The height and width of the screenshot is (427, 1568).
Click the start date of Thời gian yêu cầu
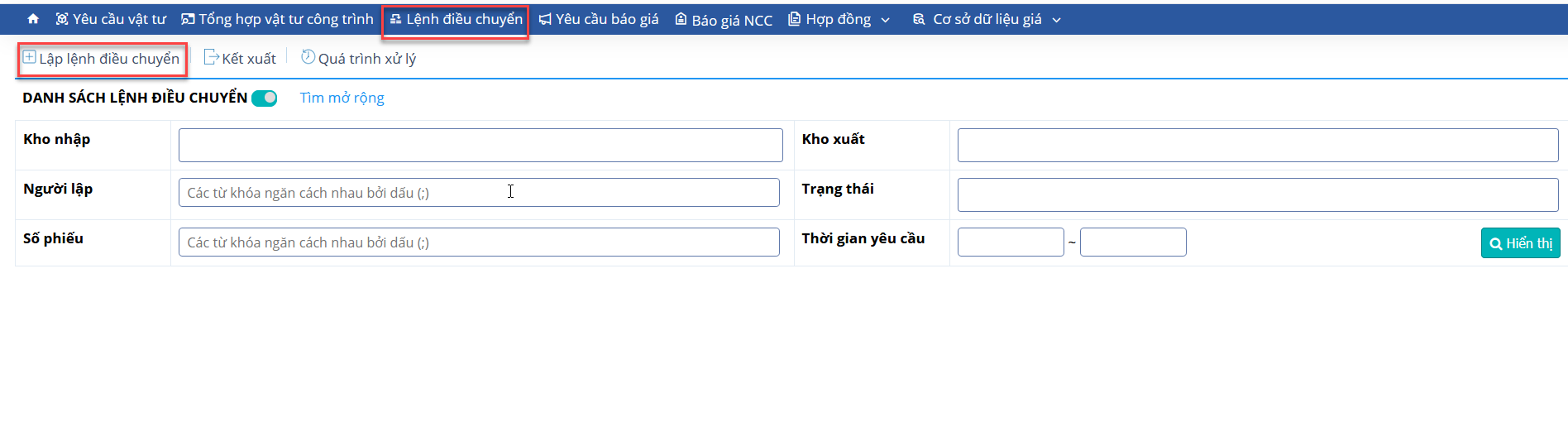pos(1011,242)
